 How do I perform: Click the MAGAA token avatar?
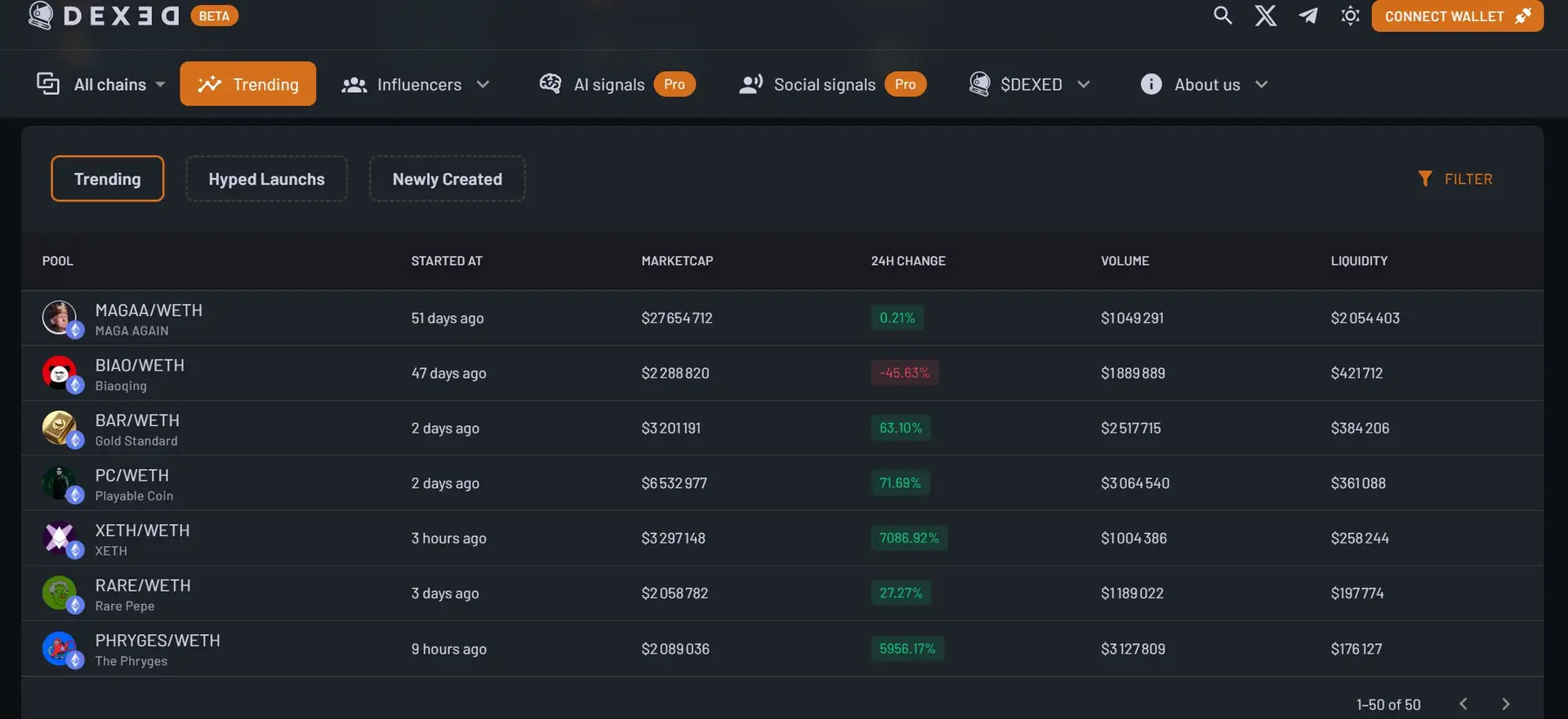point(60,317)
